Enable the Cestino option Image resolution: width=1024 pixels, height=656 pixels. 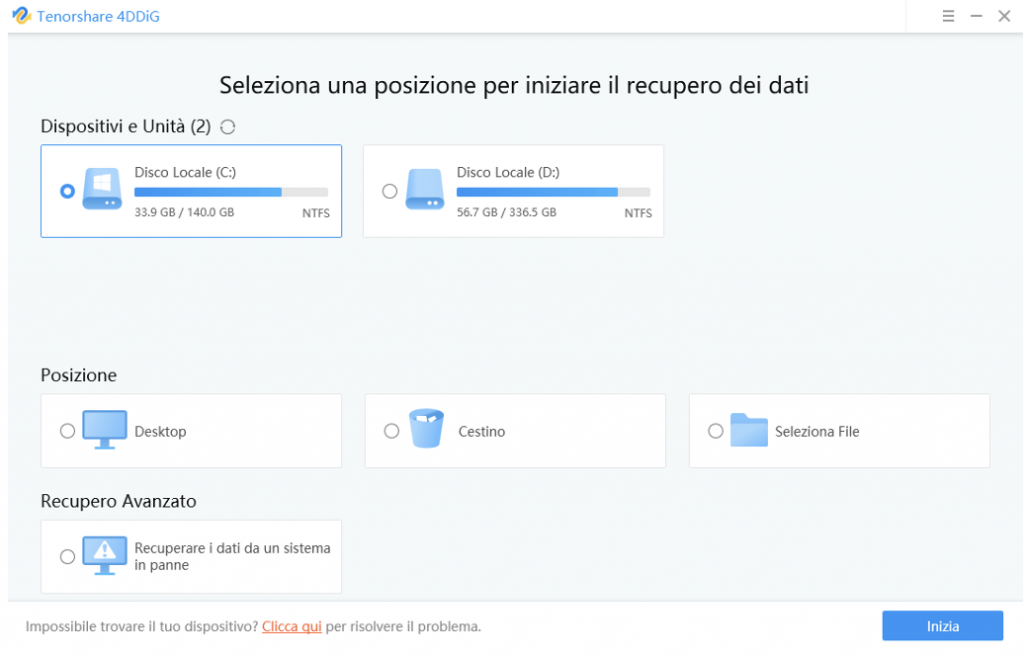click(391, 431)
